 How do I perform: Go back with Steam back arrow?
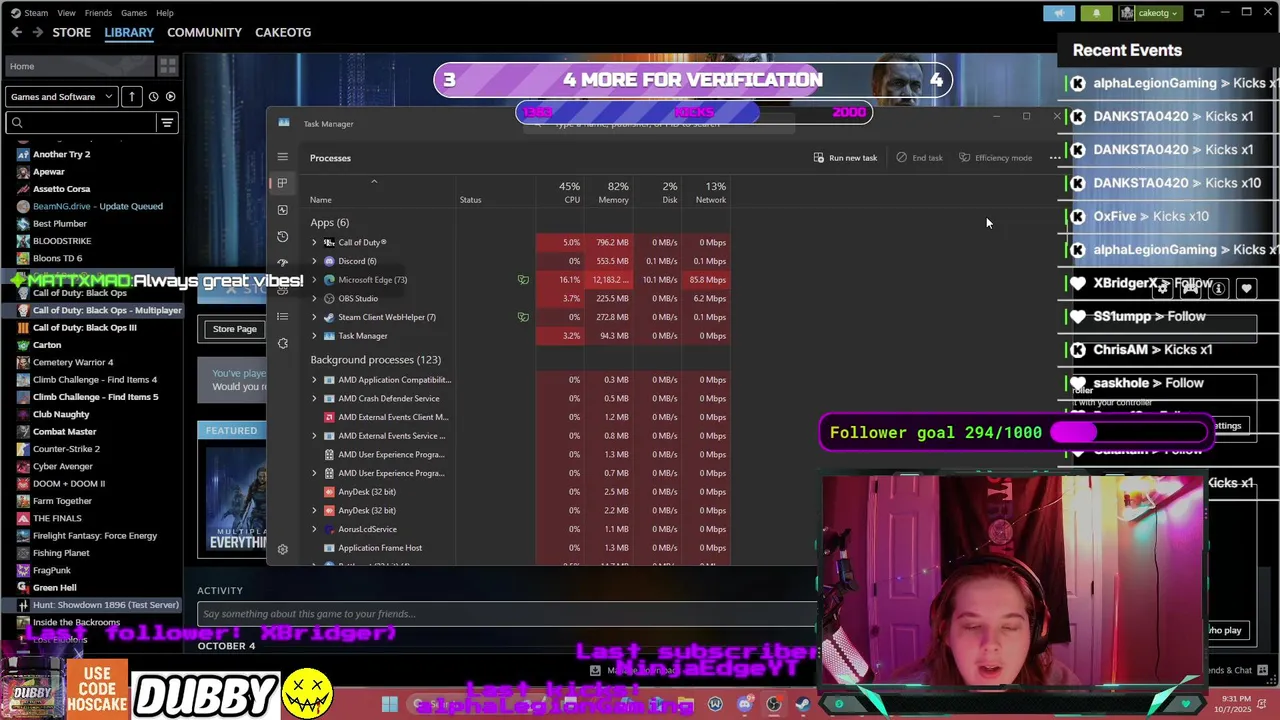click(x=16, y=32)
